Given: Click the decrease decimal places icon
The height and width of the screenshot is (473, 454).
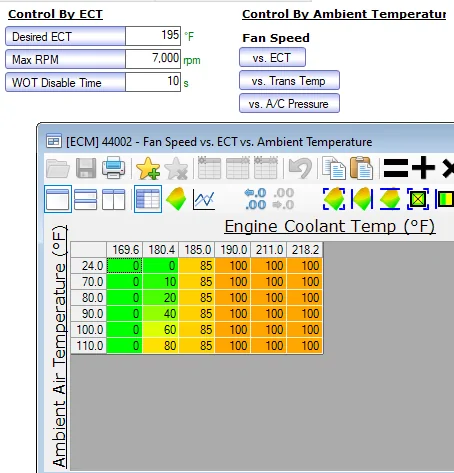Looking at the screenshot, I should [283, 199].
